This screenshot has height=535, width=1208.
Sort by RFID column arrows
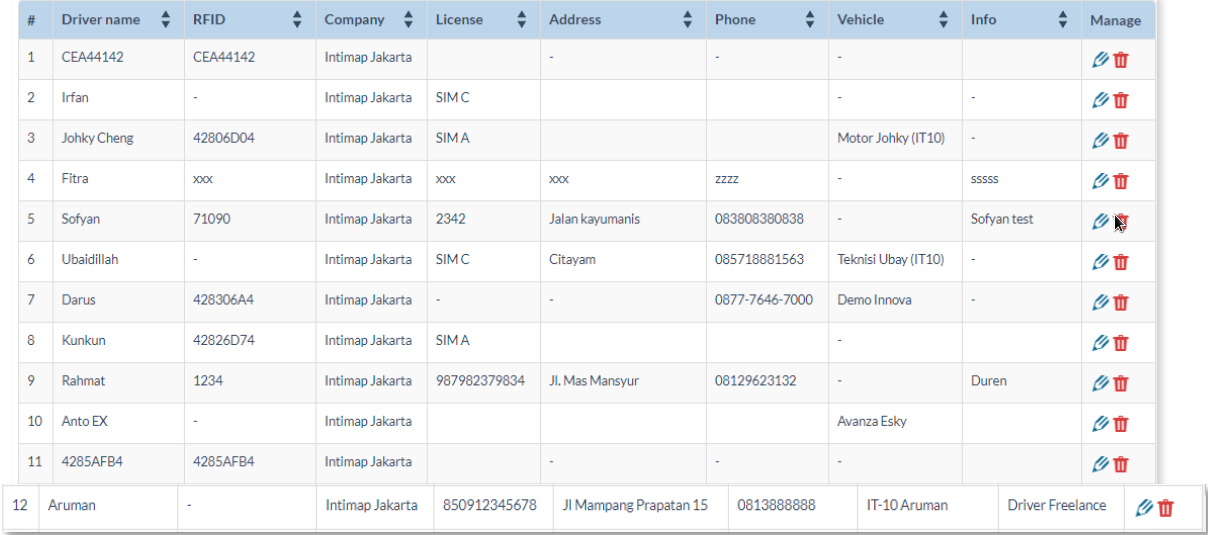point(297,20)
